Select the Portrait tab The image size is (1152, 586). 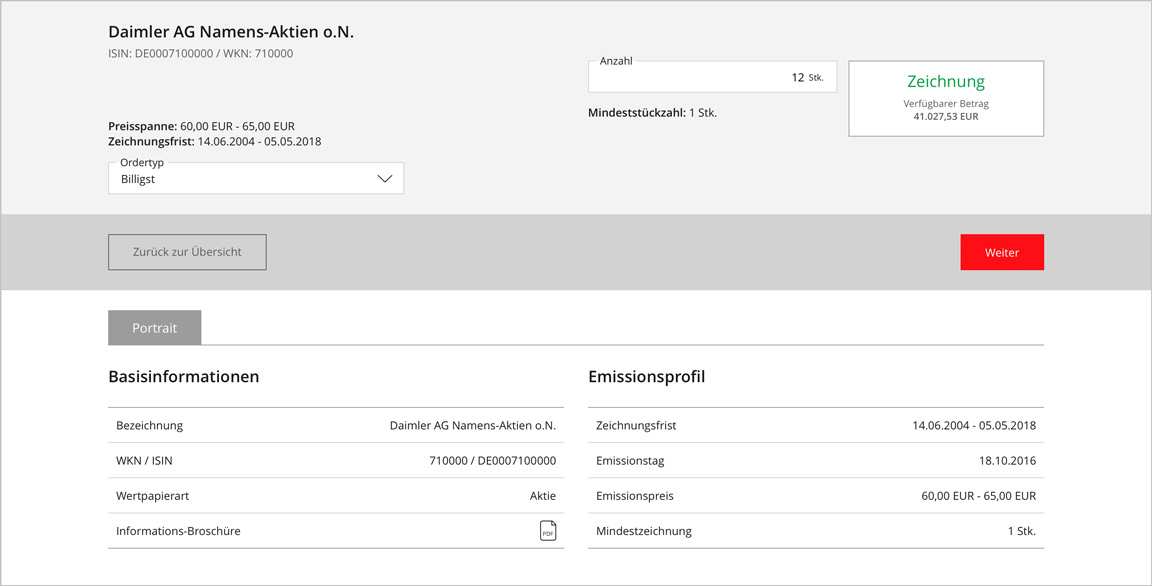(x=154, y=328)
